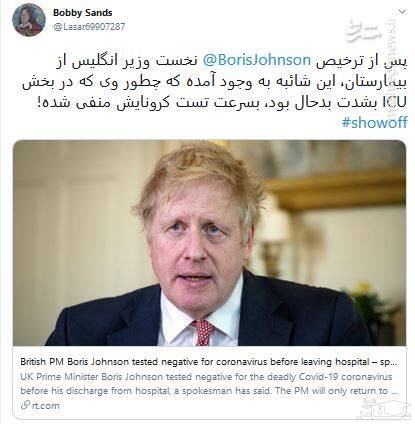Open the Boris Johnson card photo

click(209, 243)
